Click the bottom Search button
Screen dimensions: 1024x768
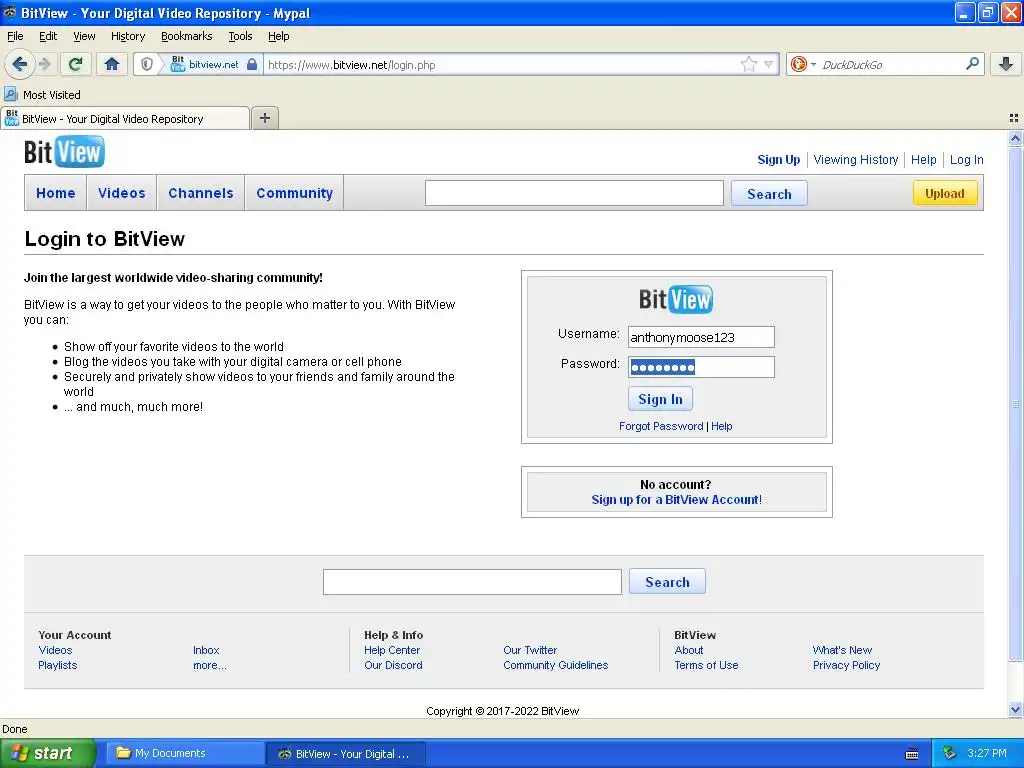(667, 581)
